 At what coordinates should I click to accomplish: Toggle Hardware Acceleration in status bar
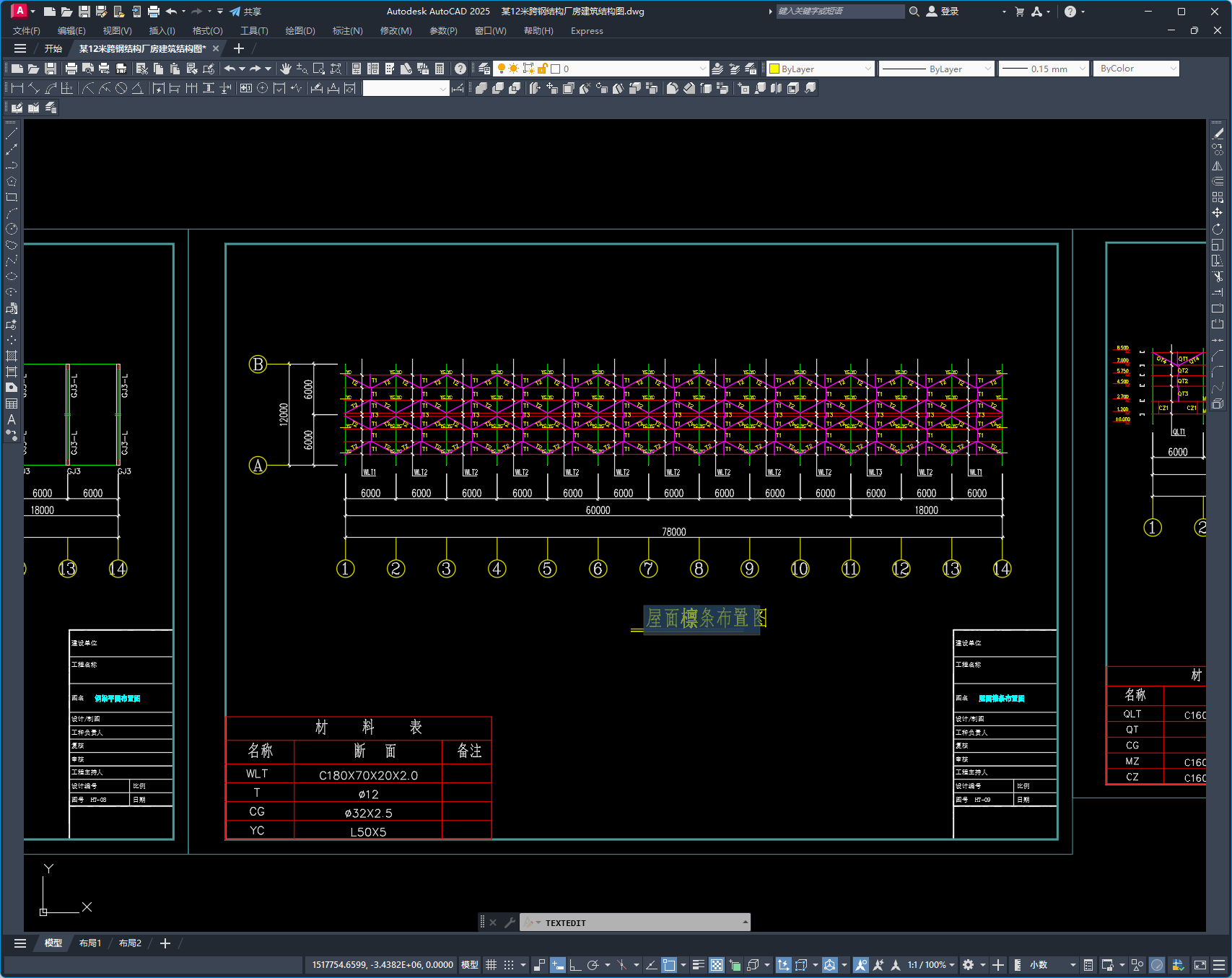click(1157, 965)
